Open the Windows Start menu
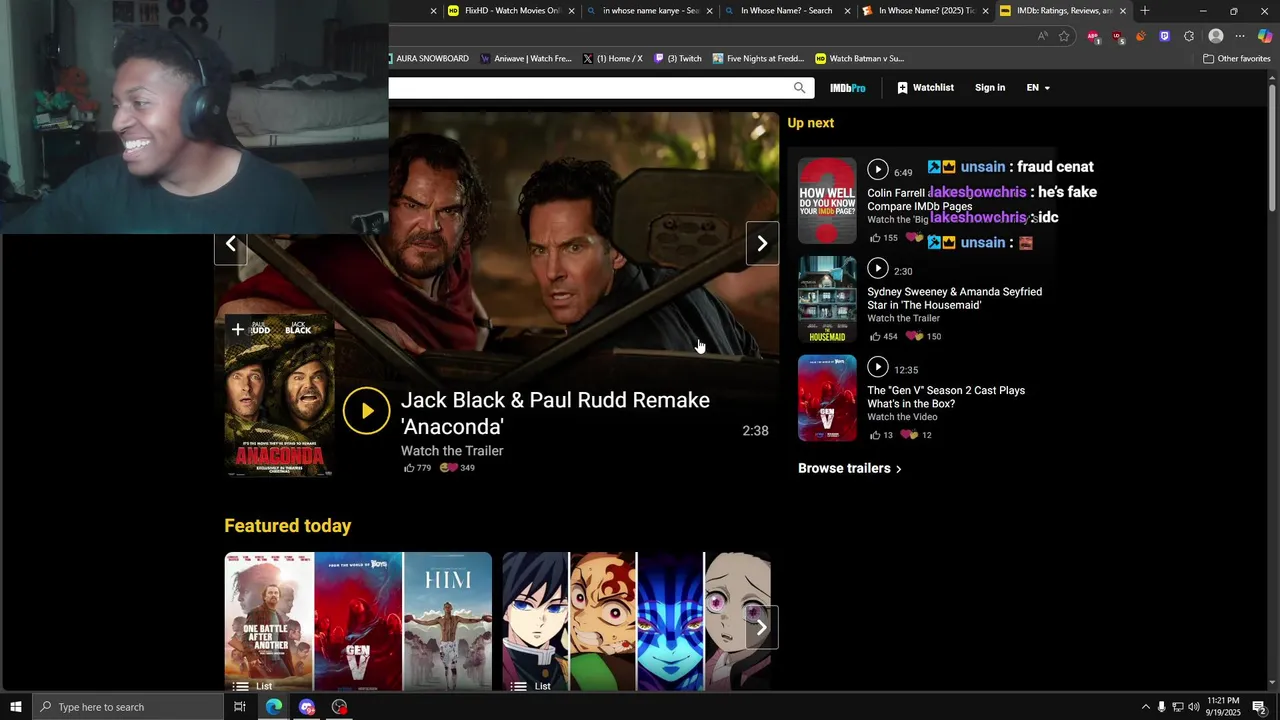This screenshot has width=1280, height=720. coord(16,707)
